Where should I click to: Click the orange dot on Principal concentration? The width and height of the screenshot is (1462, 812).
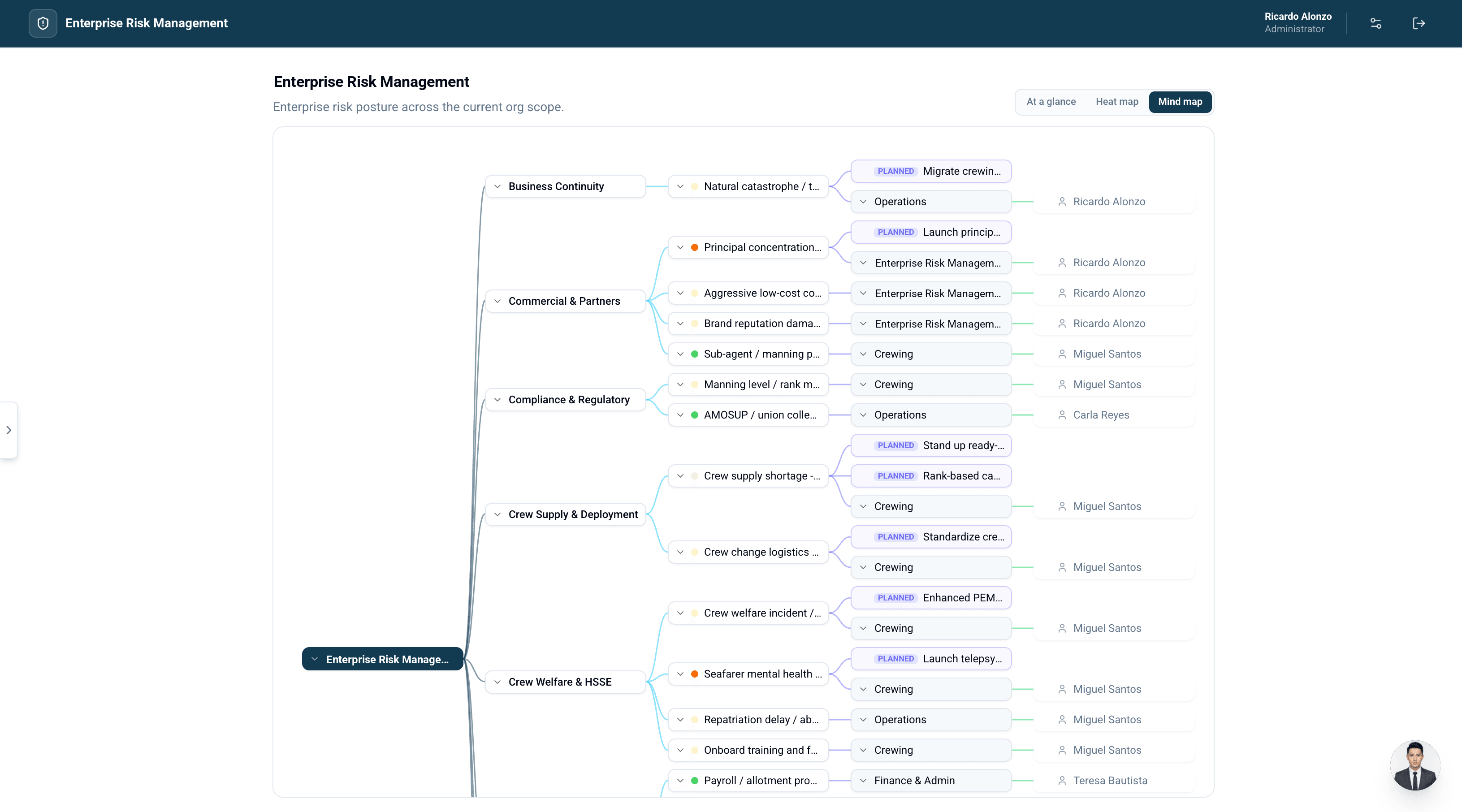(x=694, y=247)
